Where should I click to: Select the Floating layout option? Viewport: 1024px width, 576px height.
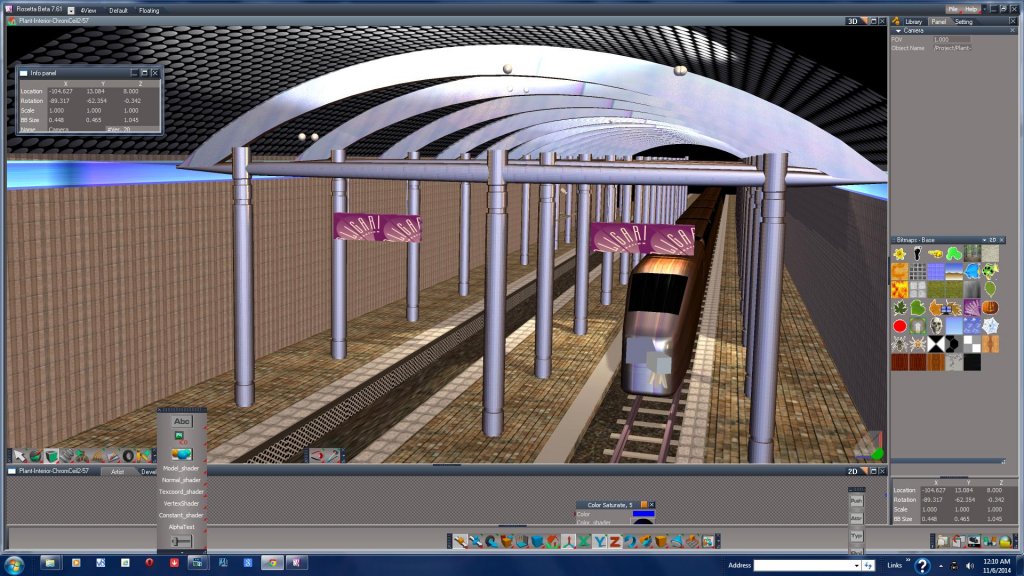[x=149, y=10]
